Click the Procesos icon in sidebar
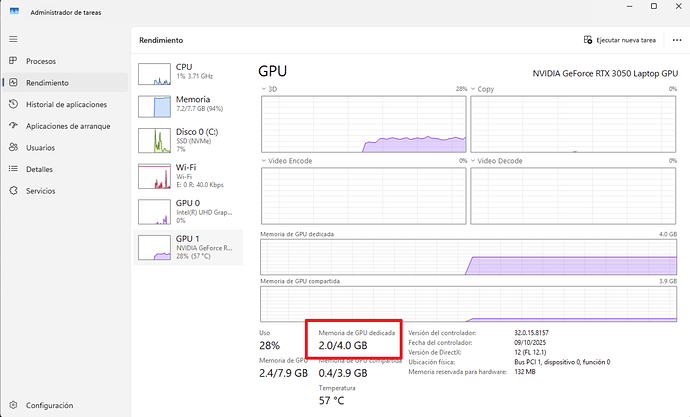This screenshot has height=417, width=690. (x=14, y=61)
